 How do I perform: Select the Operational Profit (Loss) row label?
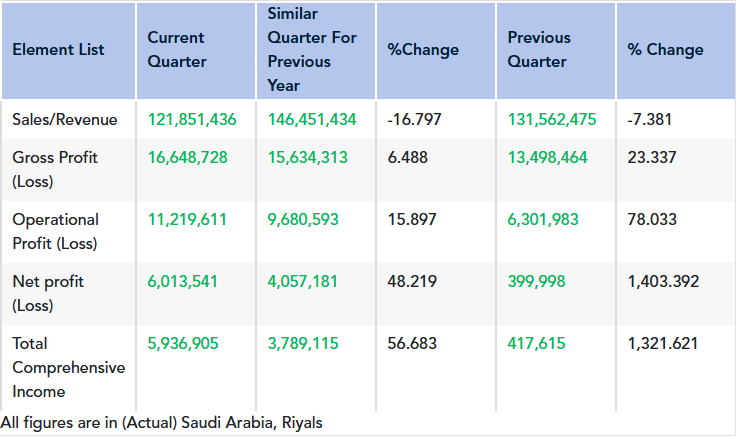[x=56, y=231]
